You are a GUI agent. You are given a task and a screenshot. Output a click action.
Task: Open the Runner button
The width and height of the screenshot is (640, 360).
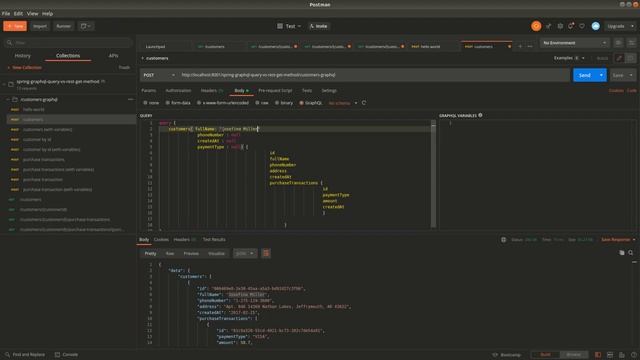(x=63, y=26)
